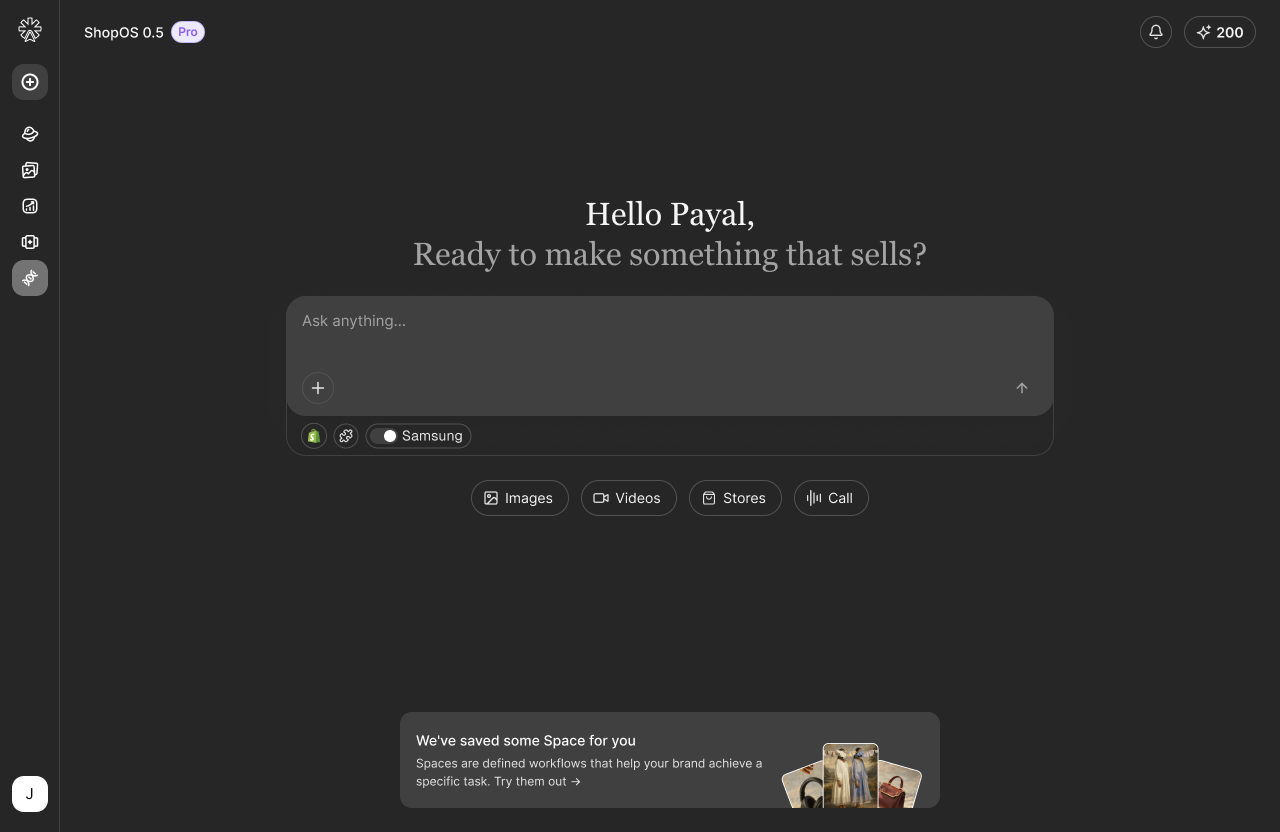1280x832 pixels.
Task: Open the planet Spaces icon in sidebar
Action: click(30, 134)
